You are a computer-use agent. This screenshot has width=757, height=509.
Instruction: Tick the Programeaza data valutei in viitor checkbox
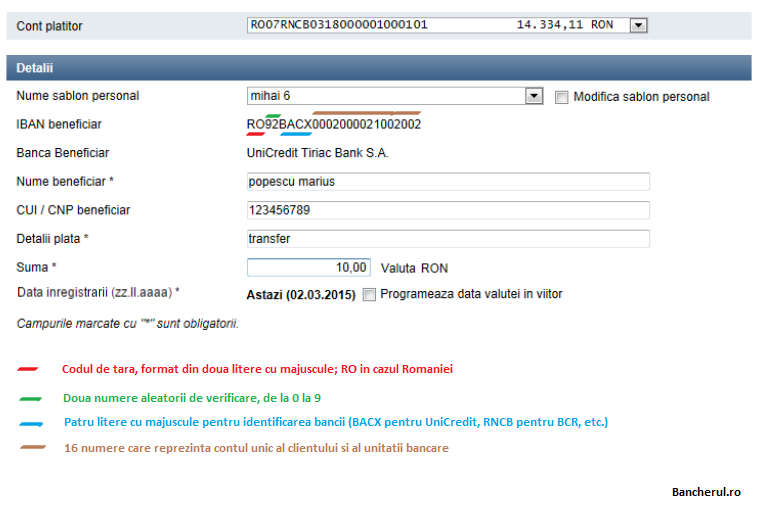coord(369,295)
